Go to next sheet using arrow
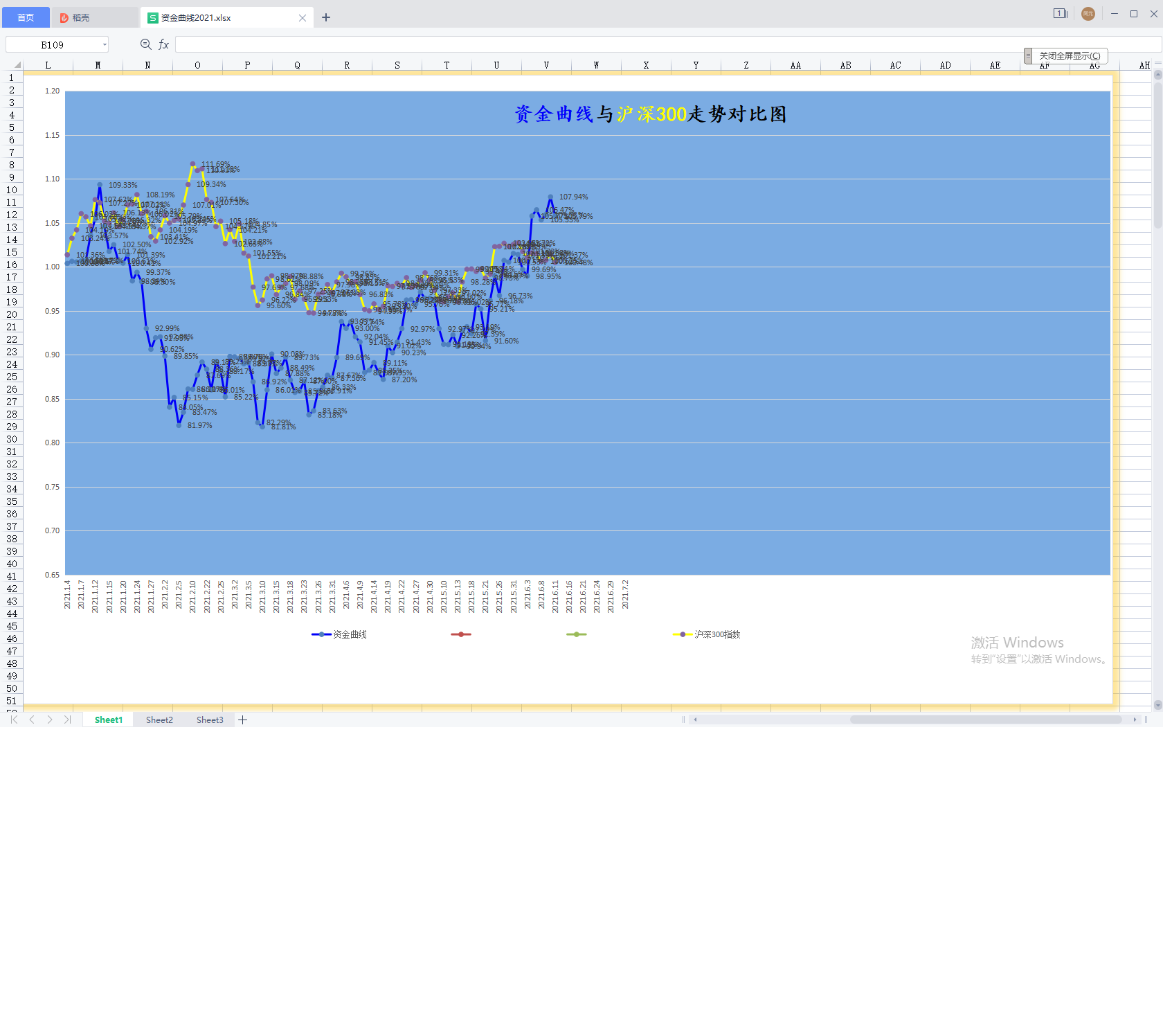Screen dimensions: 1163x1036 tap(50, 720)
